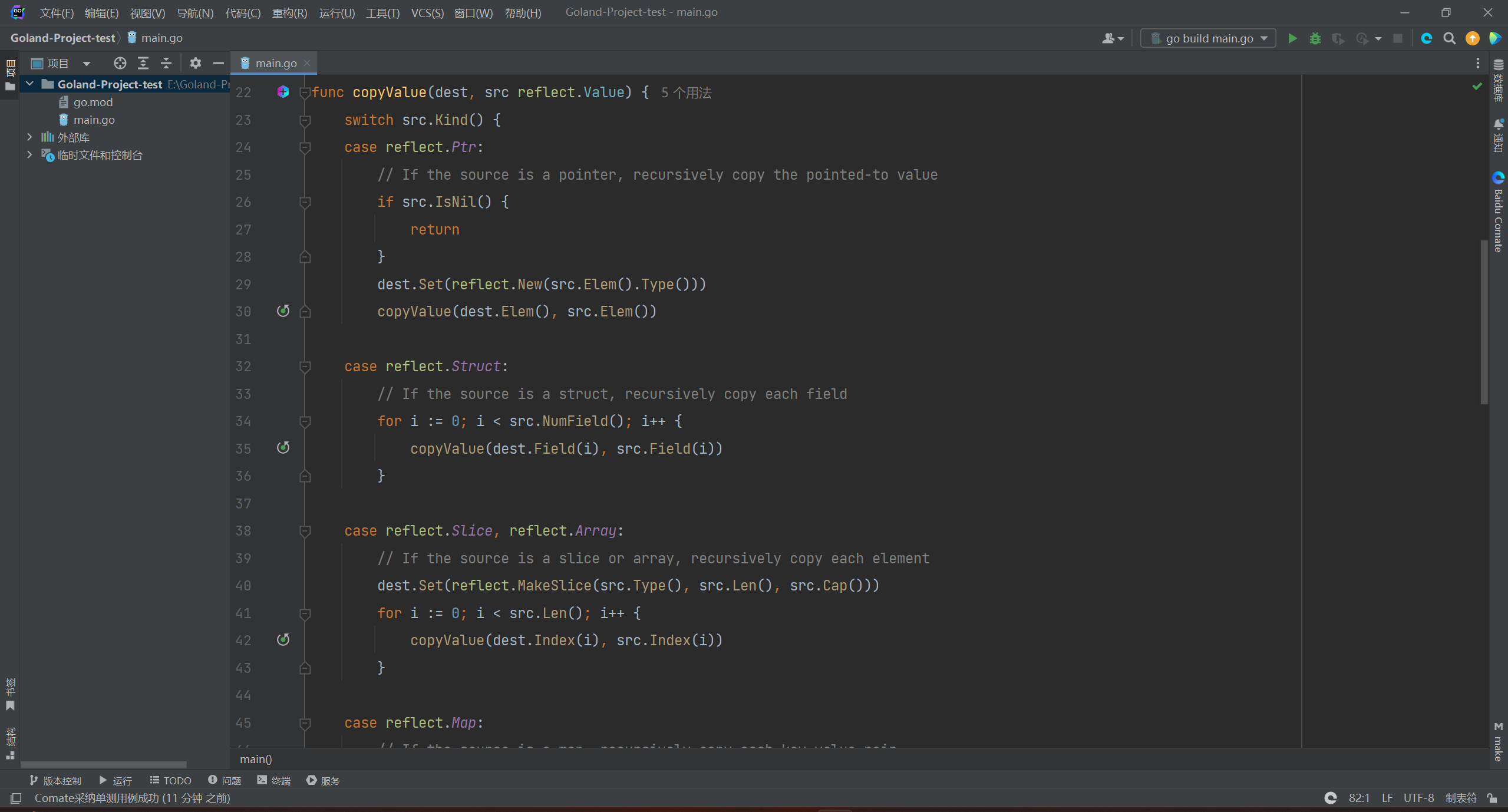Expand all items in project panel
This screenshot has width=1508, height=812.
[143, 63]
